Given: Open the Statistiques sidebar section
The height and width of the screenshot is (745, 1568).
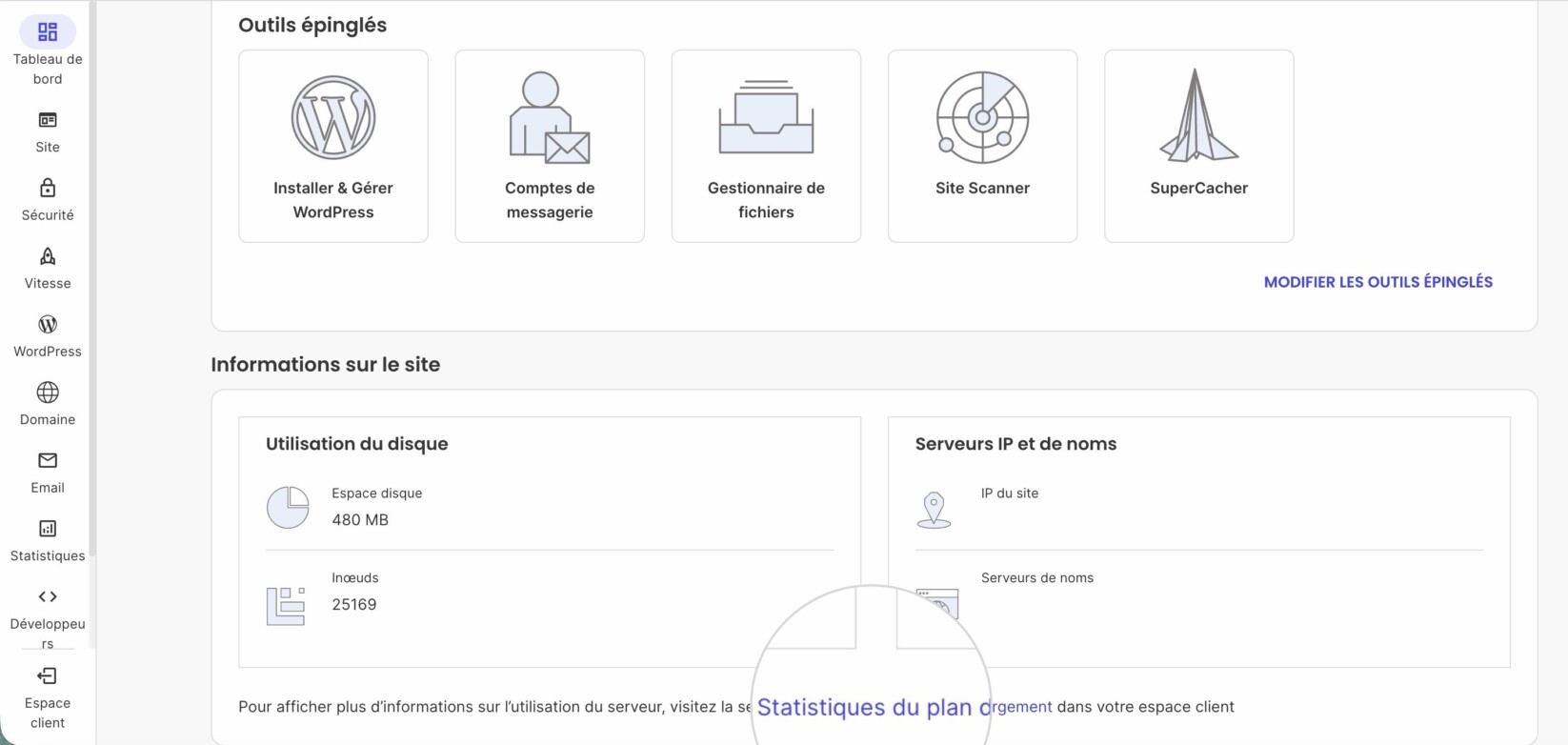Looking at the screenshot, I should point(48,540).
